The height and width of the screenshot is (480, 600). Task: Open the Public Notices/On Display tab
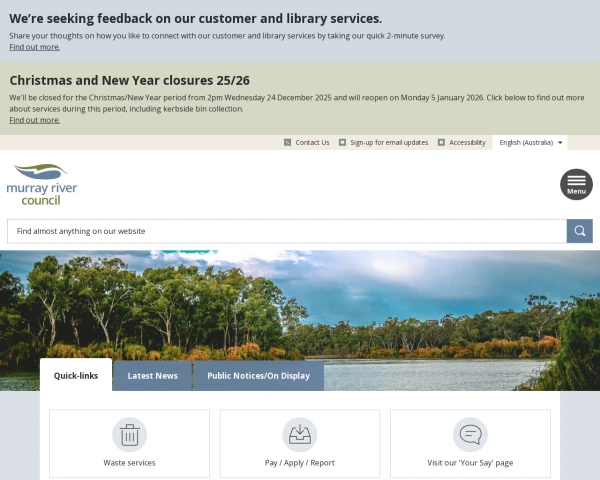(x=258, y=376)
